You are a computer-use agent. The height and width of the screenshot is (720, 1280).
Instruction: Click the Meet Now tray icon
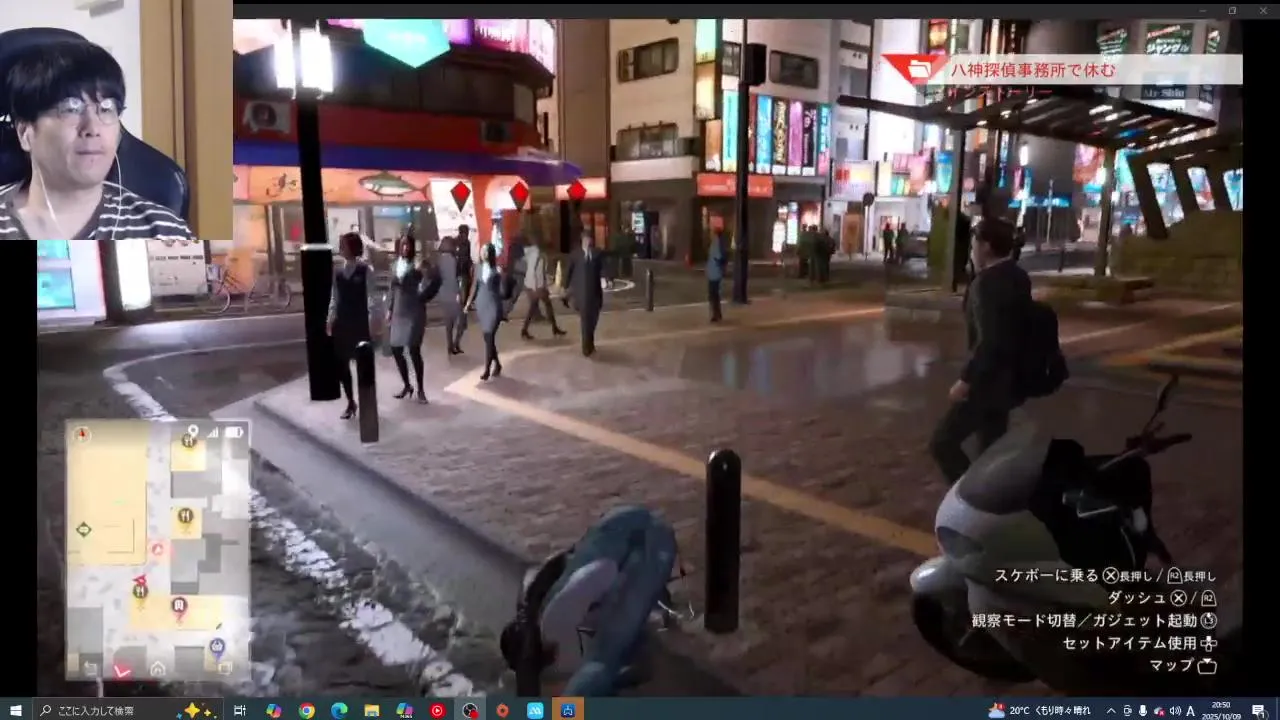point(1127,710)
